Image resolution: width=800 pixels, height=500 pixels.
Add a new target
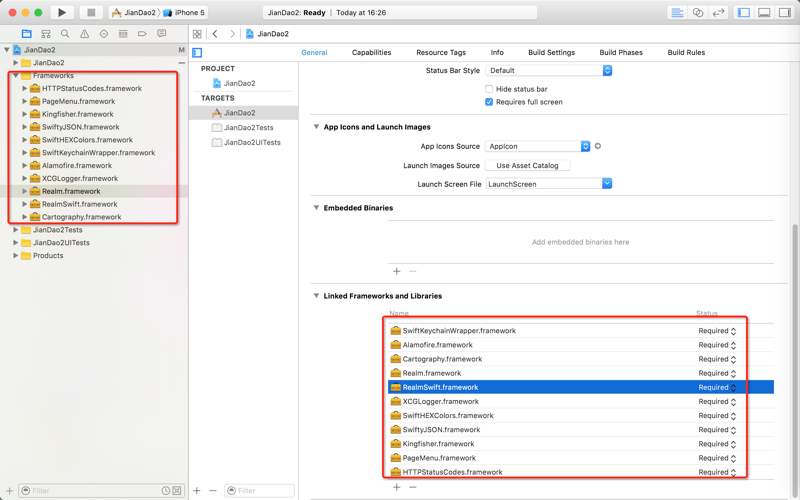(197, 491)
